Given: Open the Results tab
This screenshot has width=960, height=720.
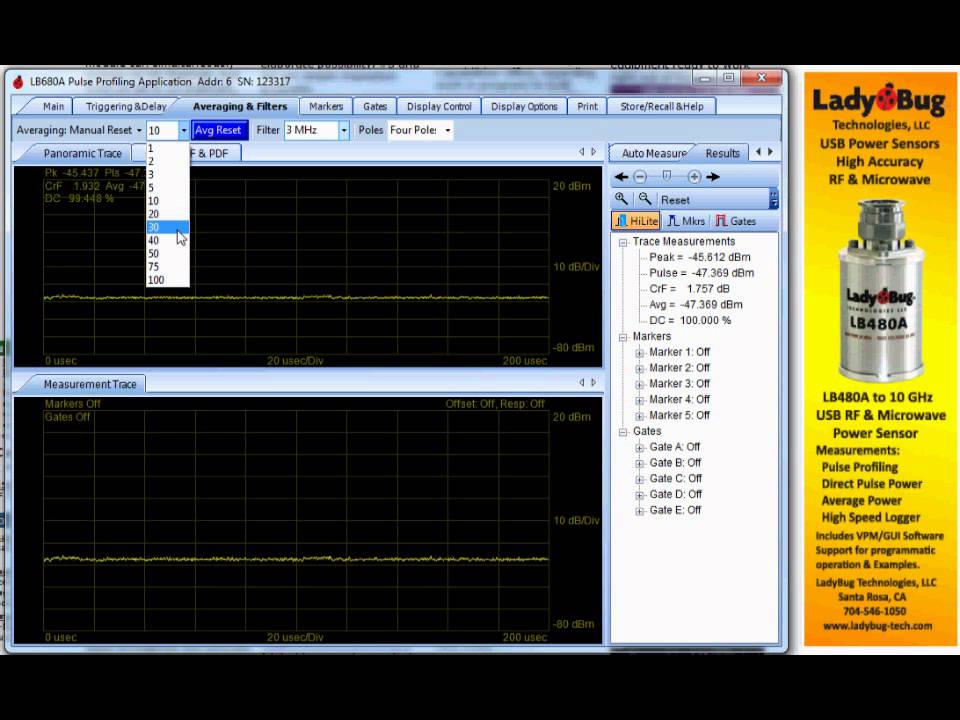Looking at the screenshot, I should coord(722,153).
